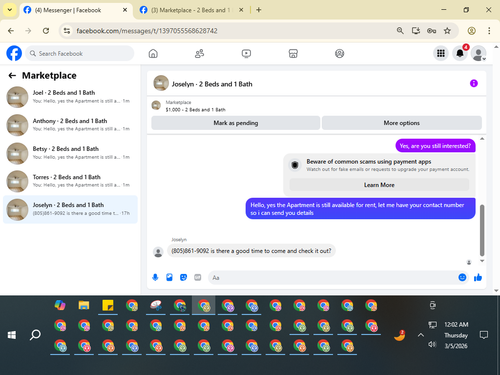Open the Watch video icon in navigation

(246, 53)
